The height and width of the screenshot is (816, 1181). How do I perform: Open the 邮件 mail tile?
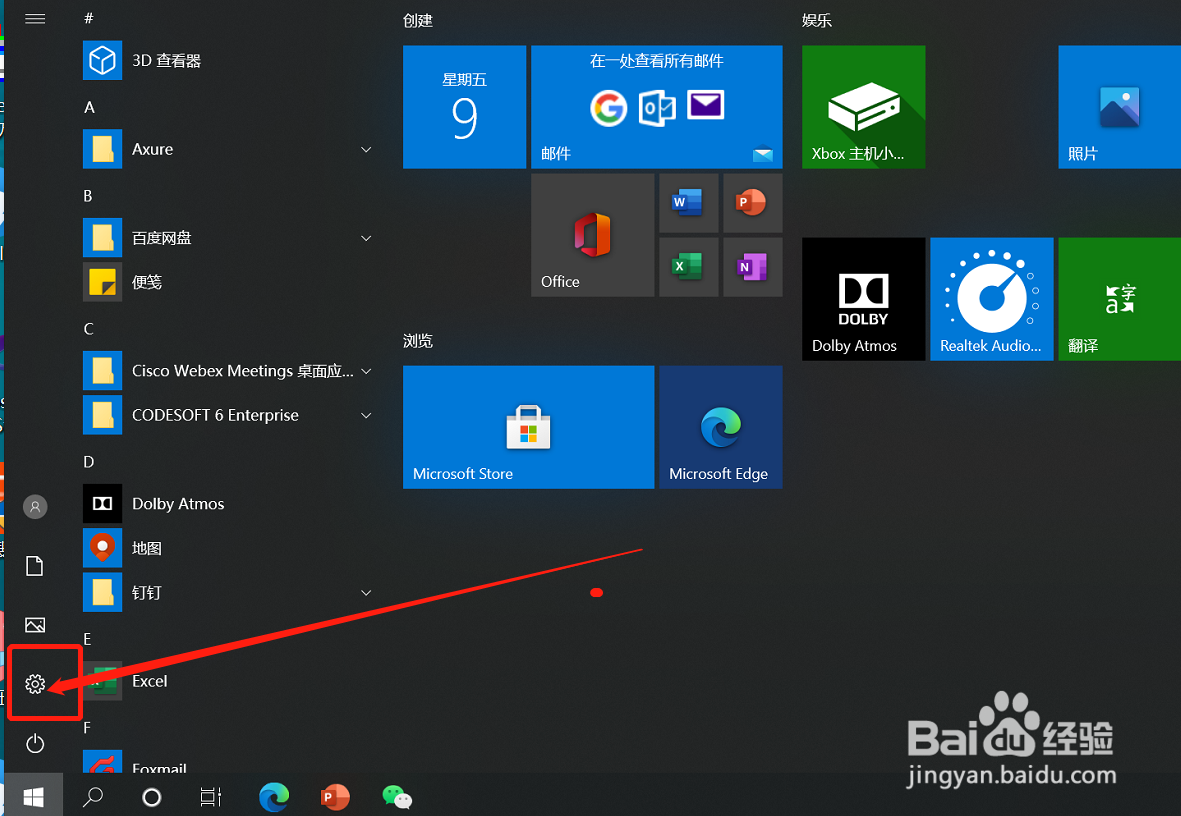[657, 107]
